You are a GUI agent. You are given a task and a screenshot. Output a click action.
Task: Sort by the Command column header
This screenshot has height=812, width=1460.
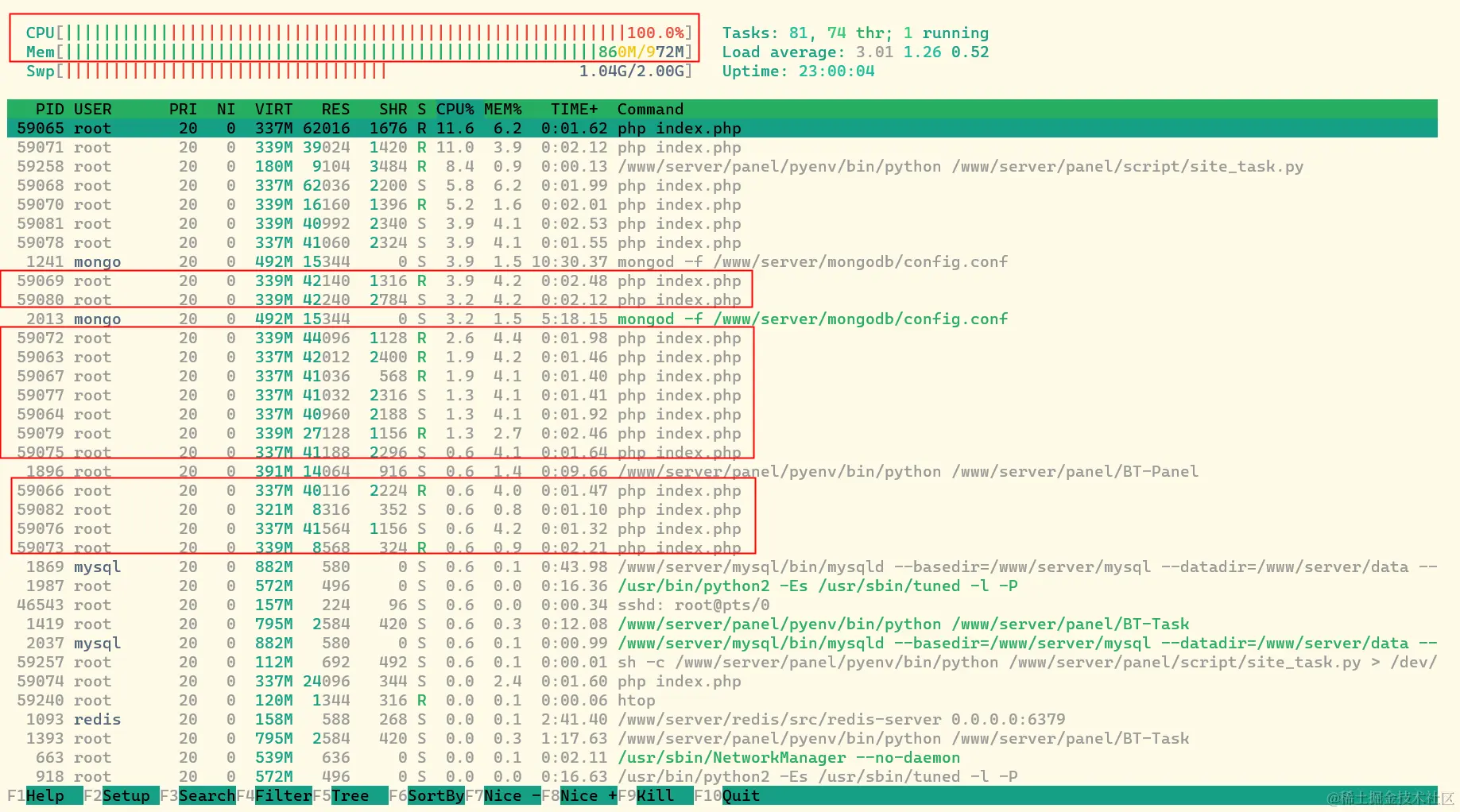coord(650,109)
